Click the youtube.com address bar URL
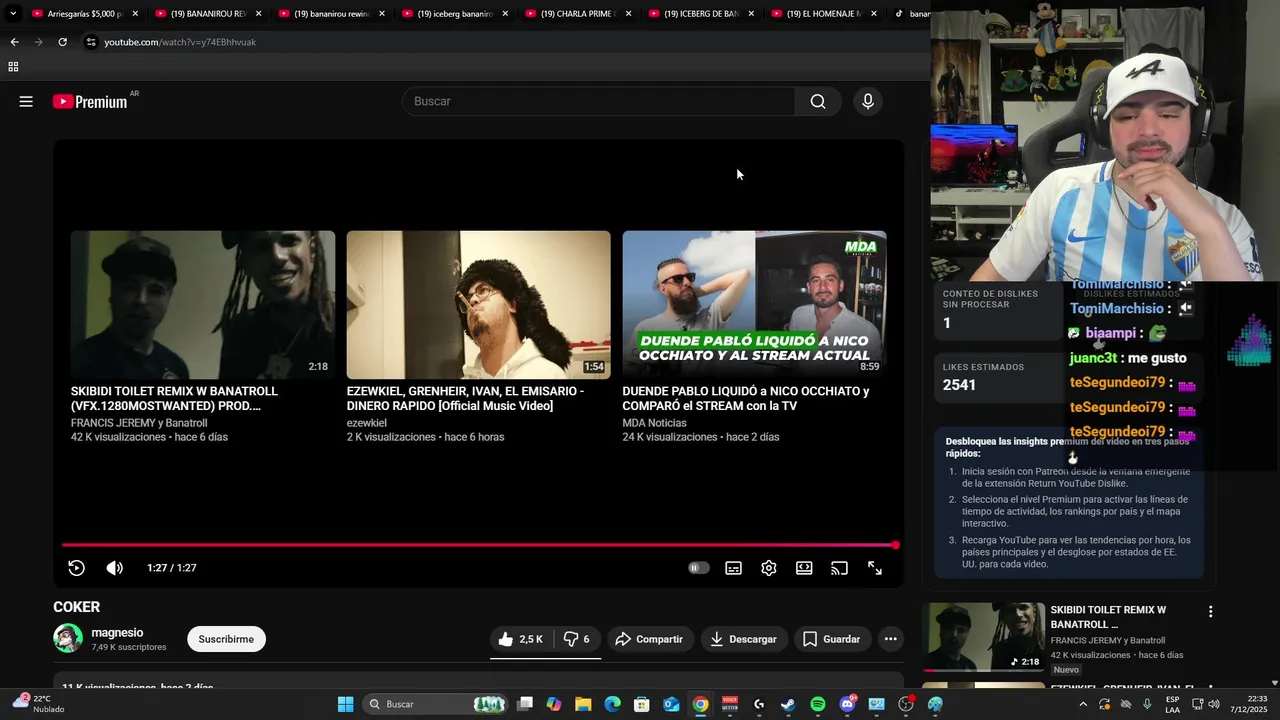This screenshot has width=1280, height=720. pyautogui.click(x=180, y=42)
